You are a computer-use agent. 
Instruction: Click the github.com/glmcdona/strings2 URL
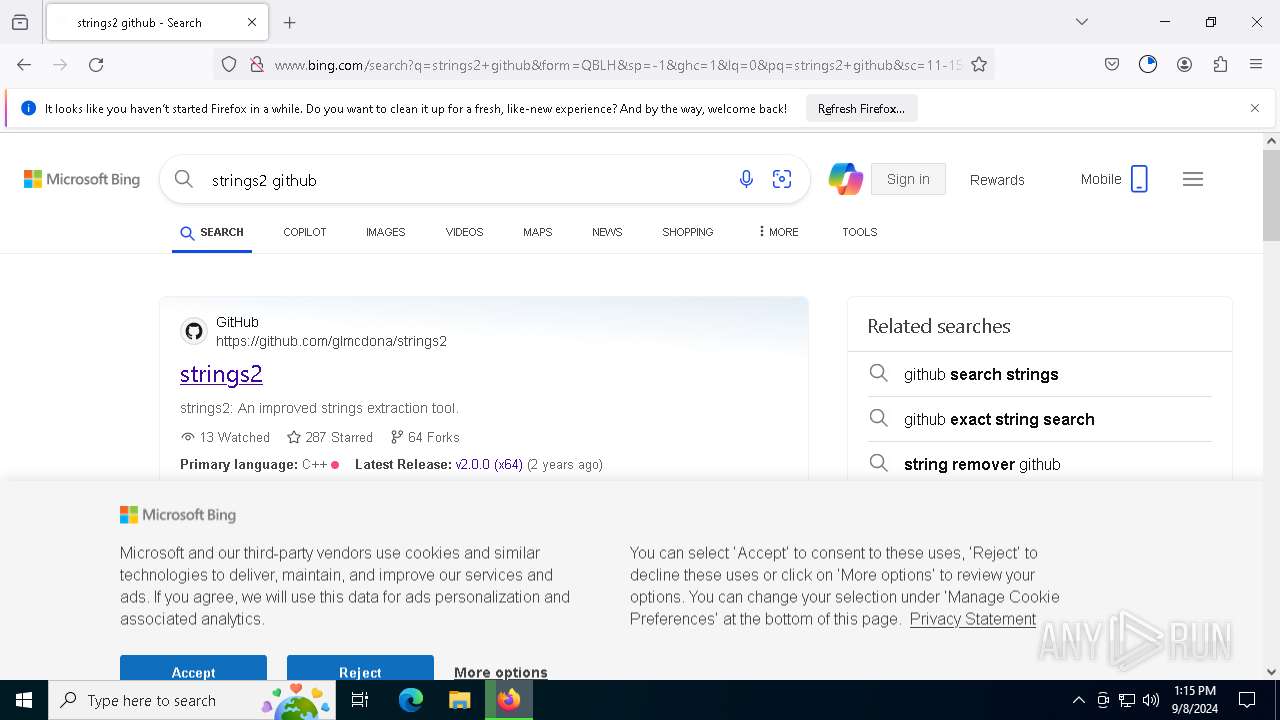(x=331, y=341)
